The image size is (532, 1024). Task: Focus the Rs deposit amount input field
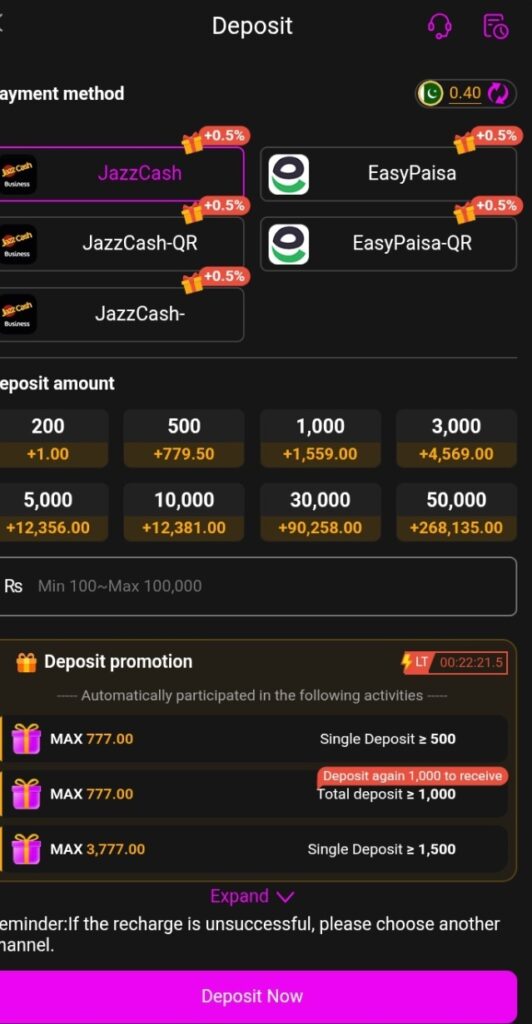tap(258, 586)
